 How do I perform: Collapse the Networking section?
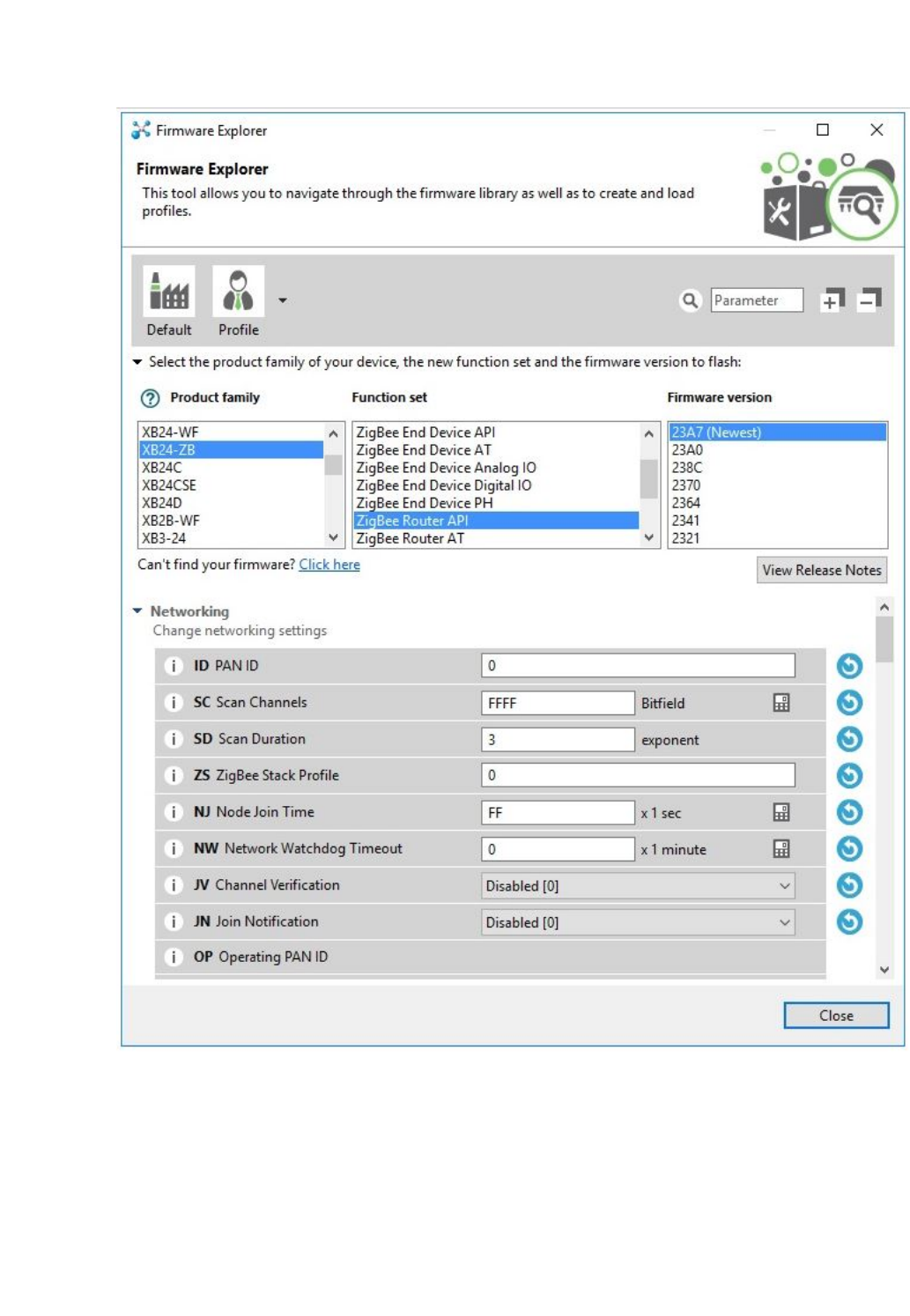(137, 610)
